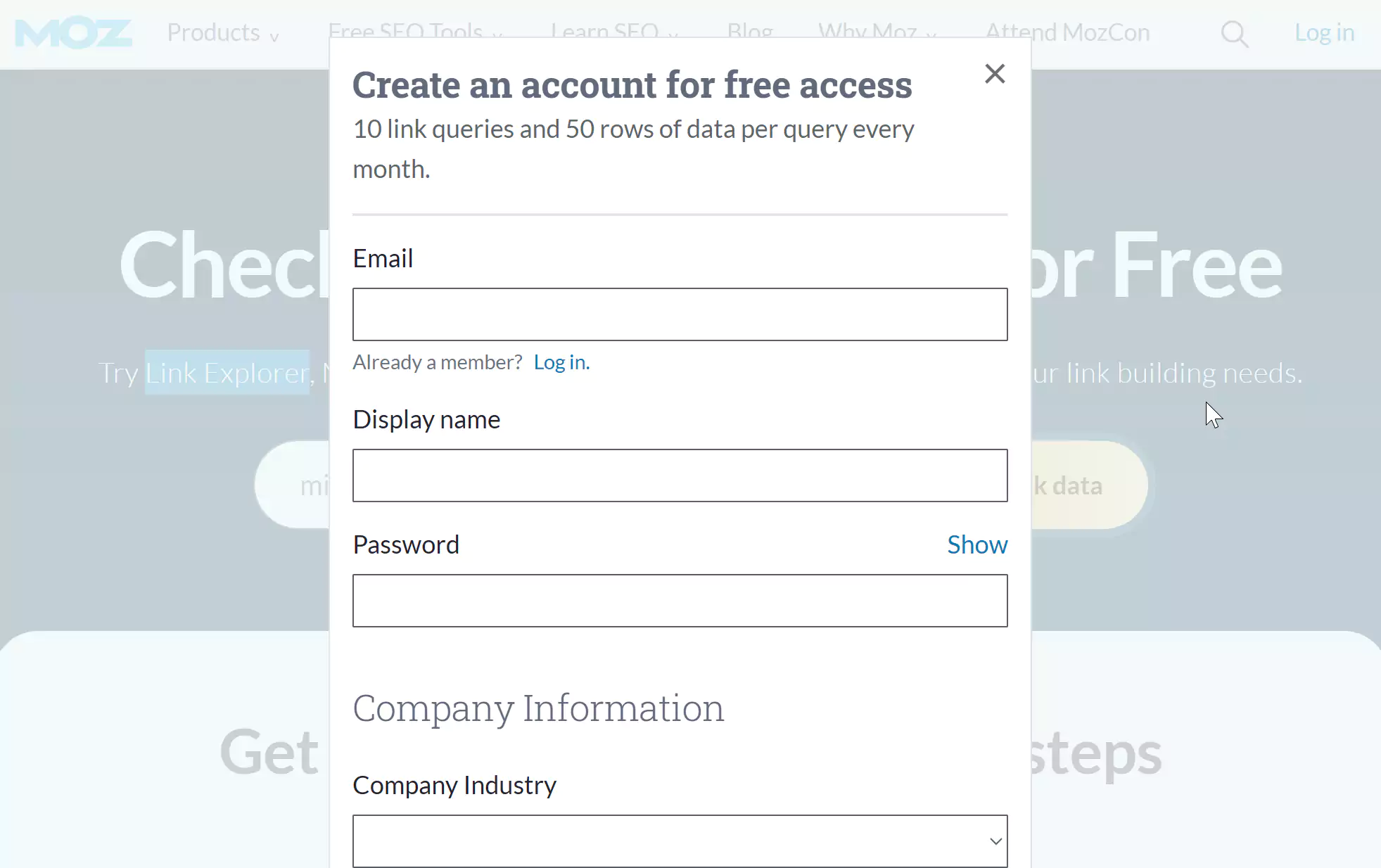Click 'Already a member?' text
This screenshot has height=868, width=1381.
click(438, 362)
